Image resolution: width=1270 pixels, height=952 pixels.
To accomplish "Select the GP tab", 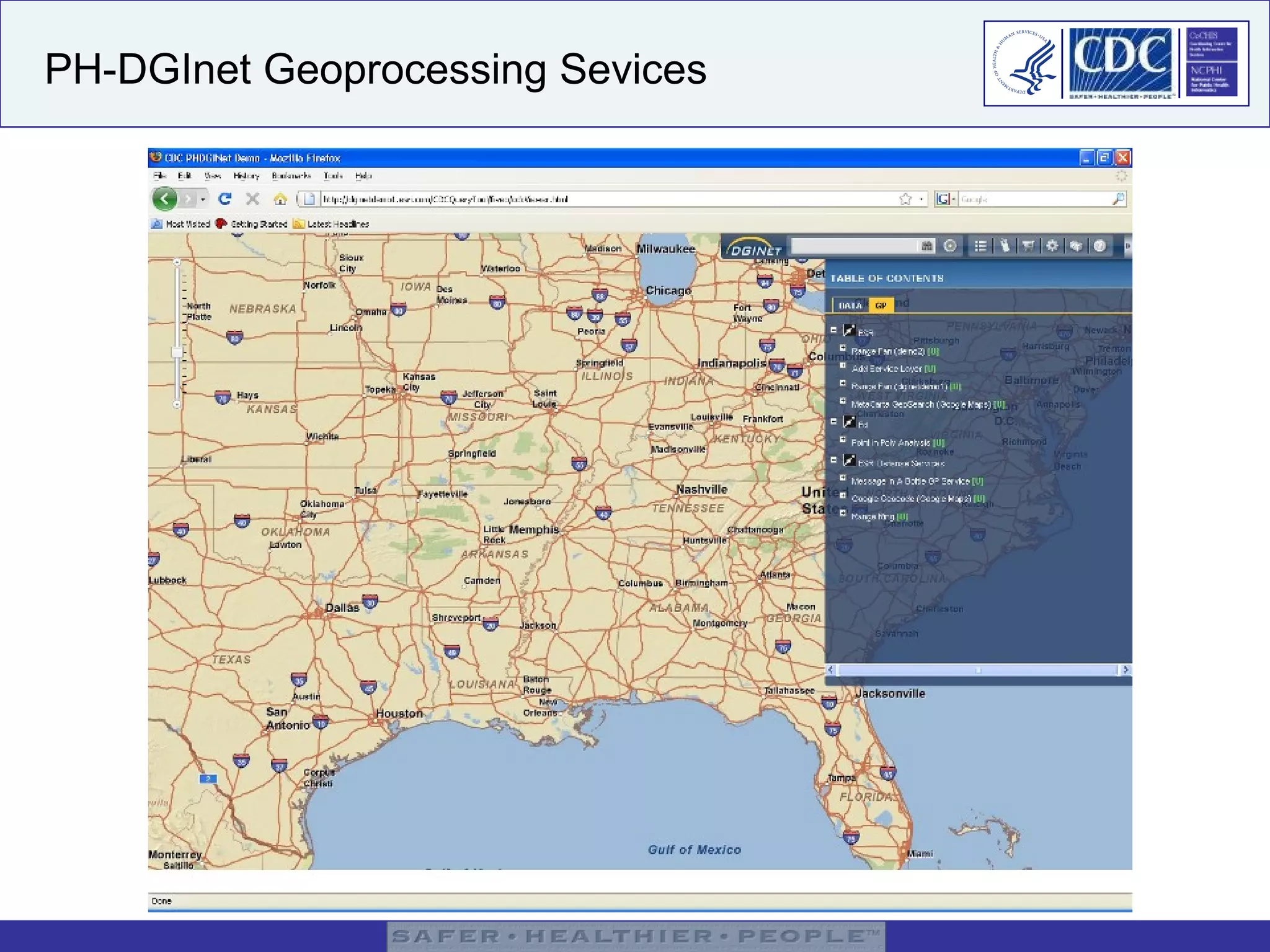I will [x=881, y=305].
